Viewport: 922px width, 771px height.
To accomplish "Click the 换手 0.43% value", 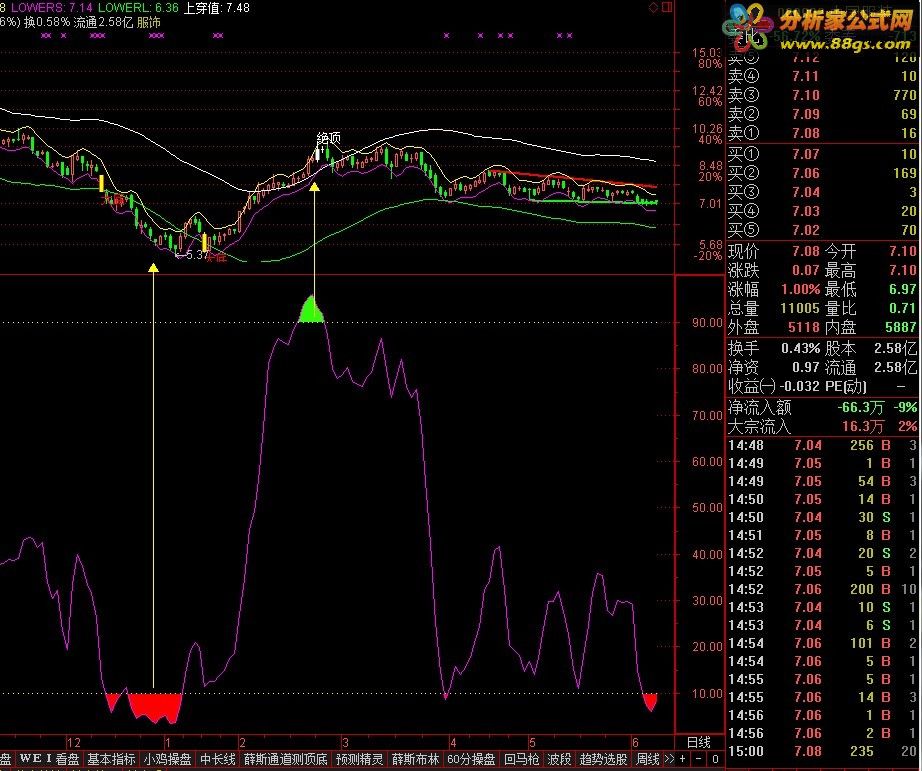I will click(800, 348).
